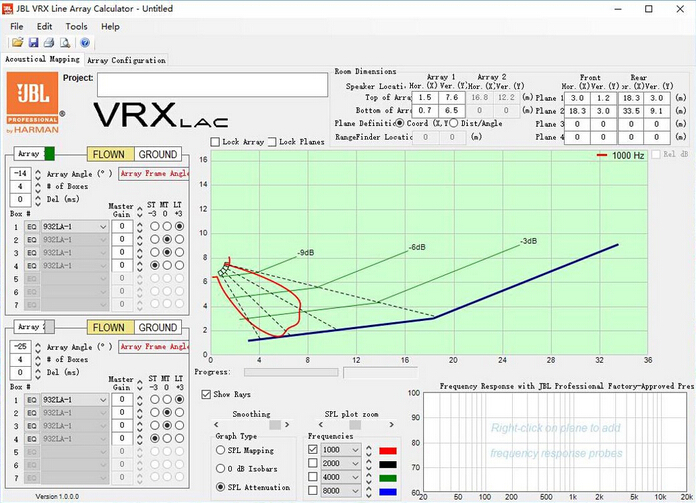Select 0 dB Isobars graph type
Image resolution: width=696 pixels, height=503 pixels.
click(x=220, y=468)
